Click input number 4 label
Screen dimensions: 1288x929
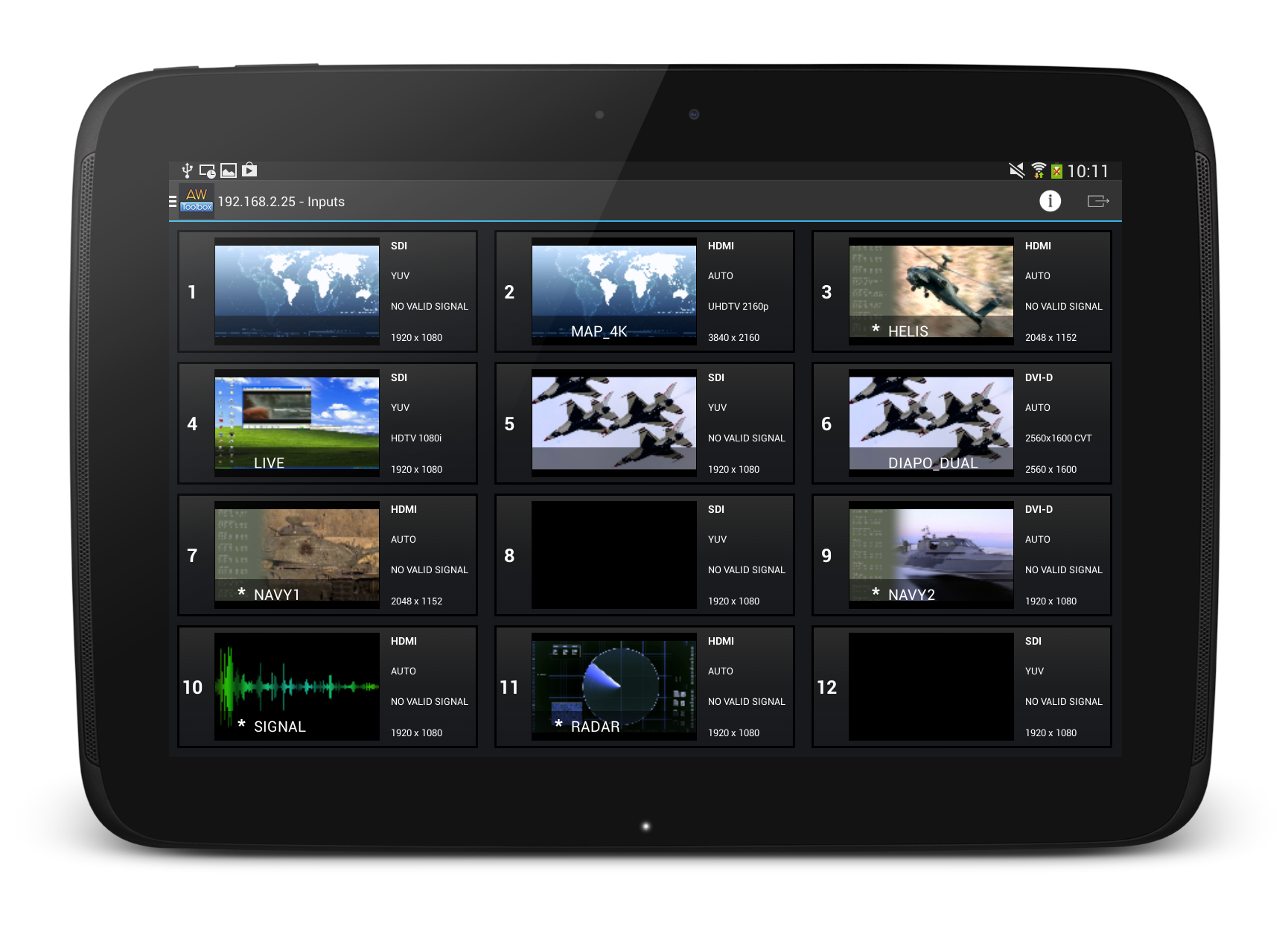[x=192, y=424]
